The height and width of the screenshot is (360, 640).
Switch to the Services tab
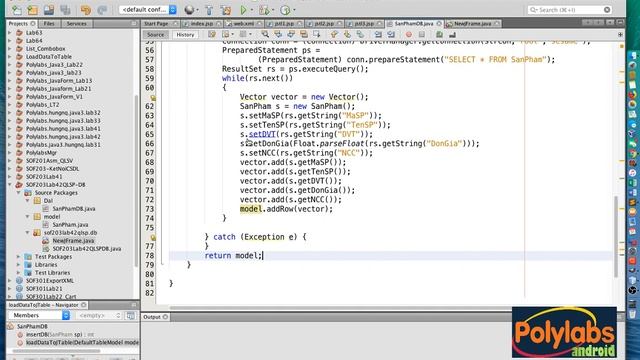pos(76,24)
